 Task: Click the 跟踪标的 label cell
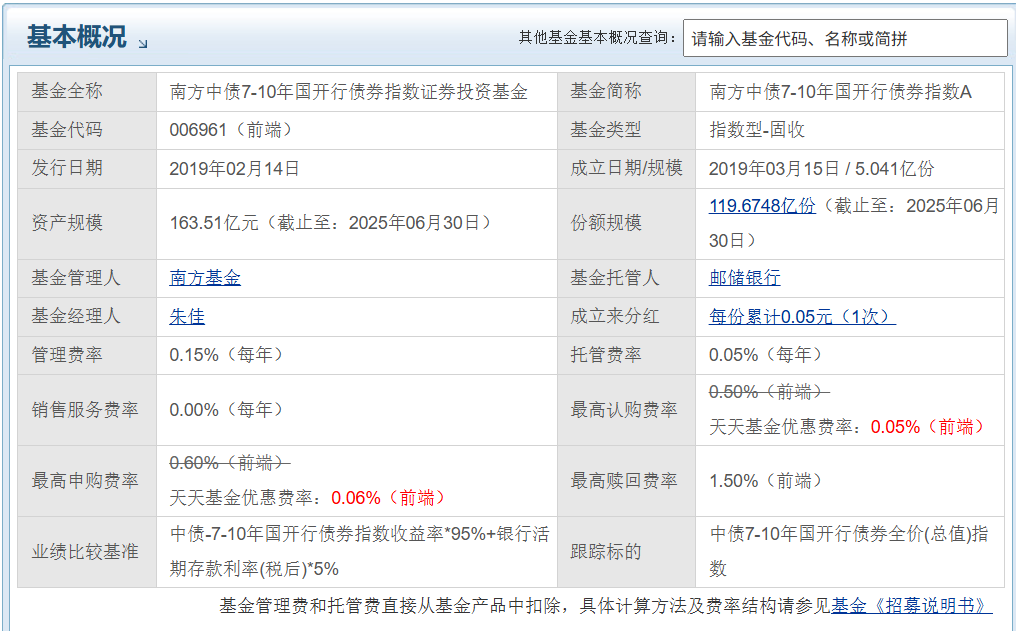(627, 552)
